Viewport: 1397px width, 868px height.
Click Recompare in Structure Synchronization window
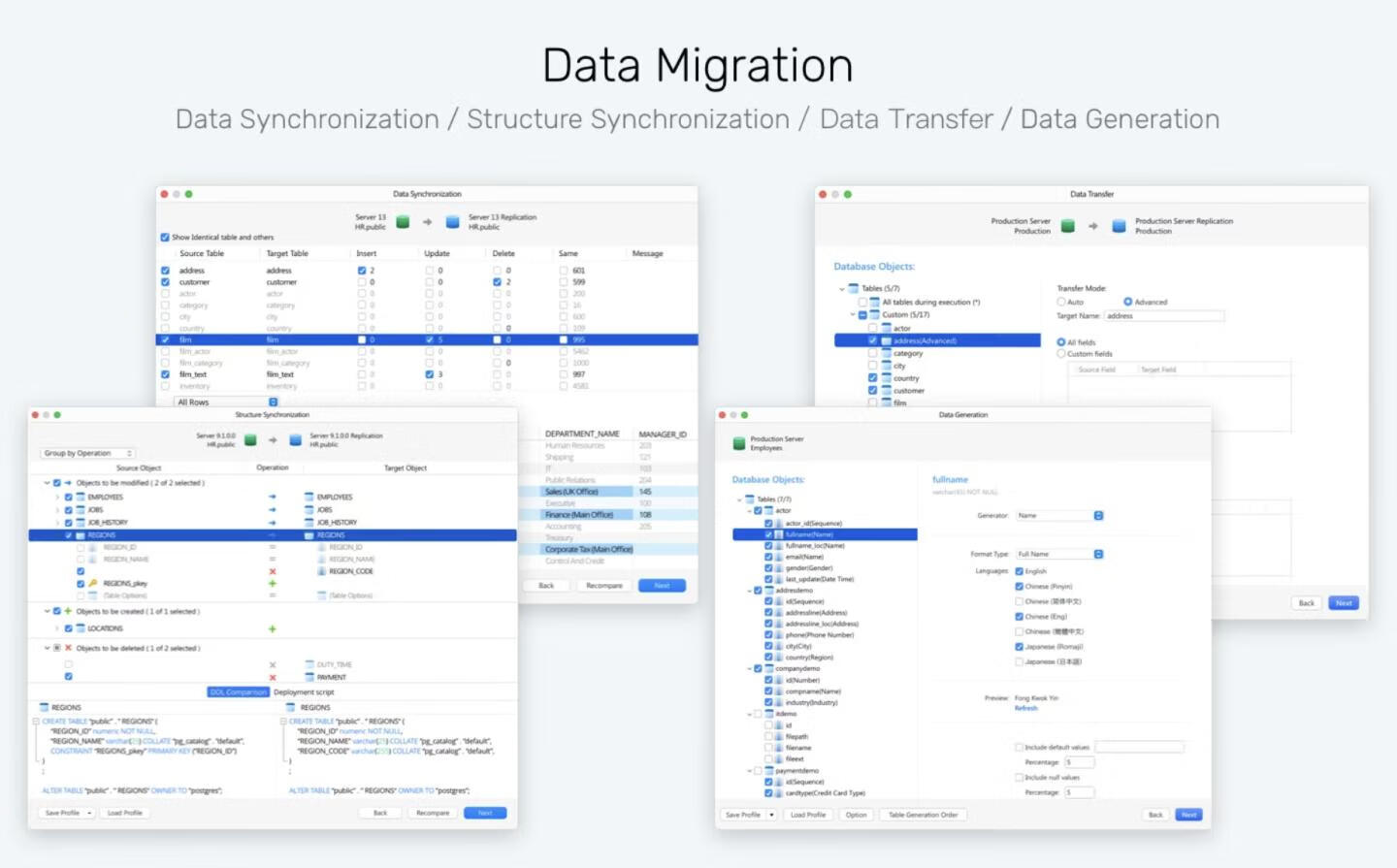coord(433,813)
